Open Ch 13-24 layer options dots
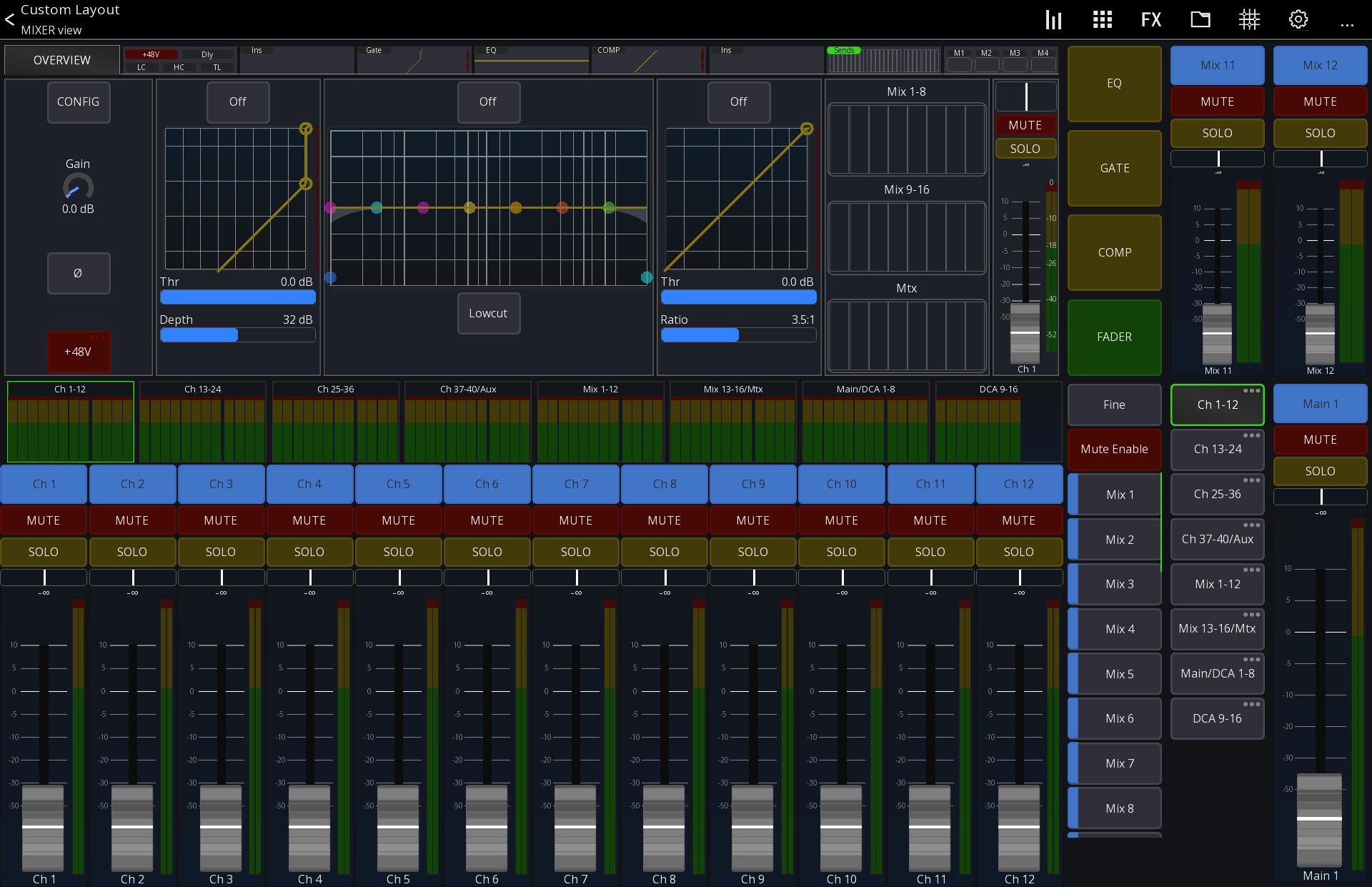Viewport: 1372px width, 887px height. coord(1251,435)
